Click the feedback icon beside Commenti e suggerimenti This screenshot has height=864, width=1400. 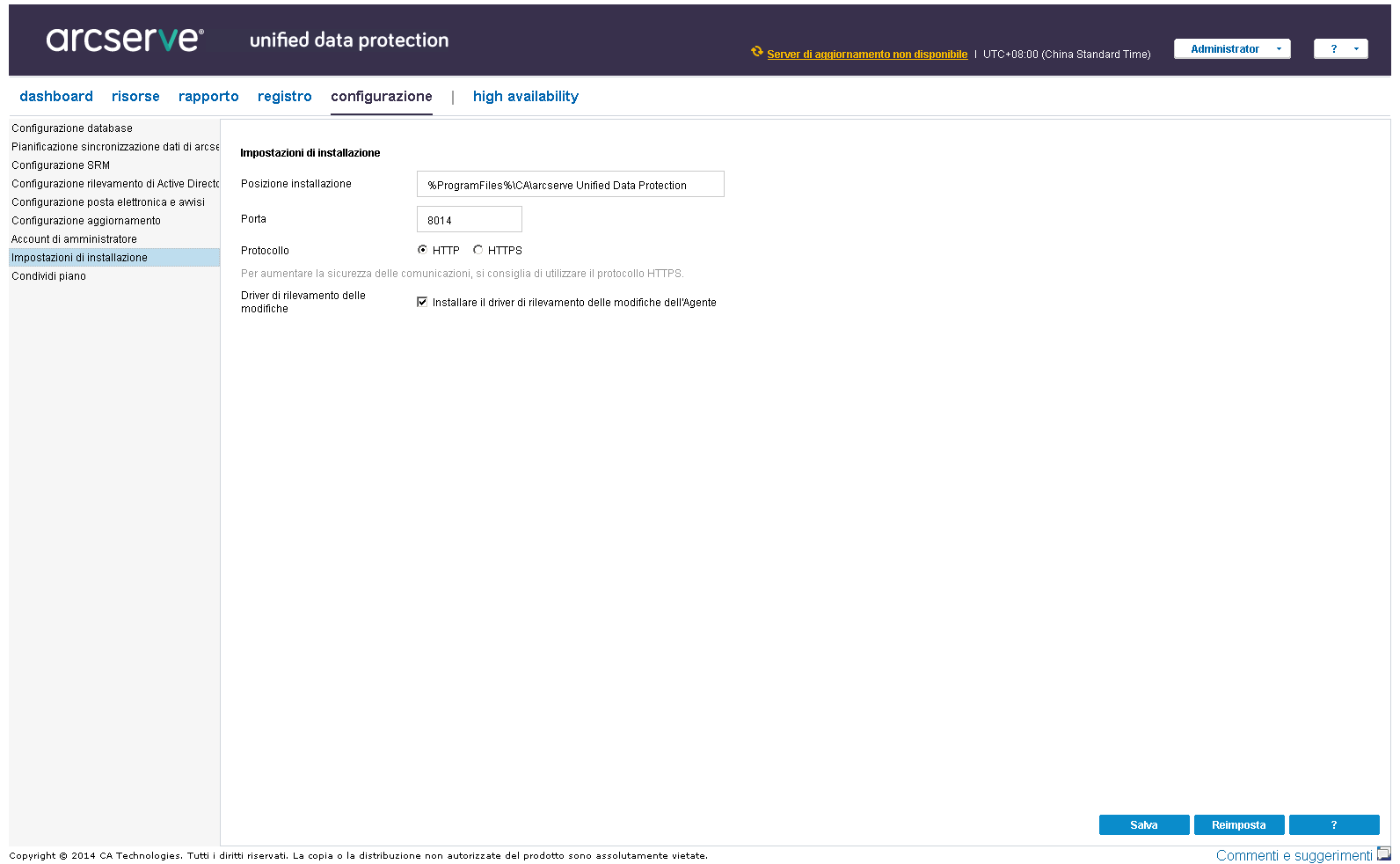tap(1383, 853)
